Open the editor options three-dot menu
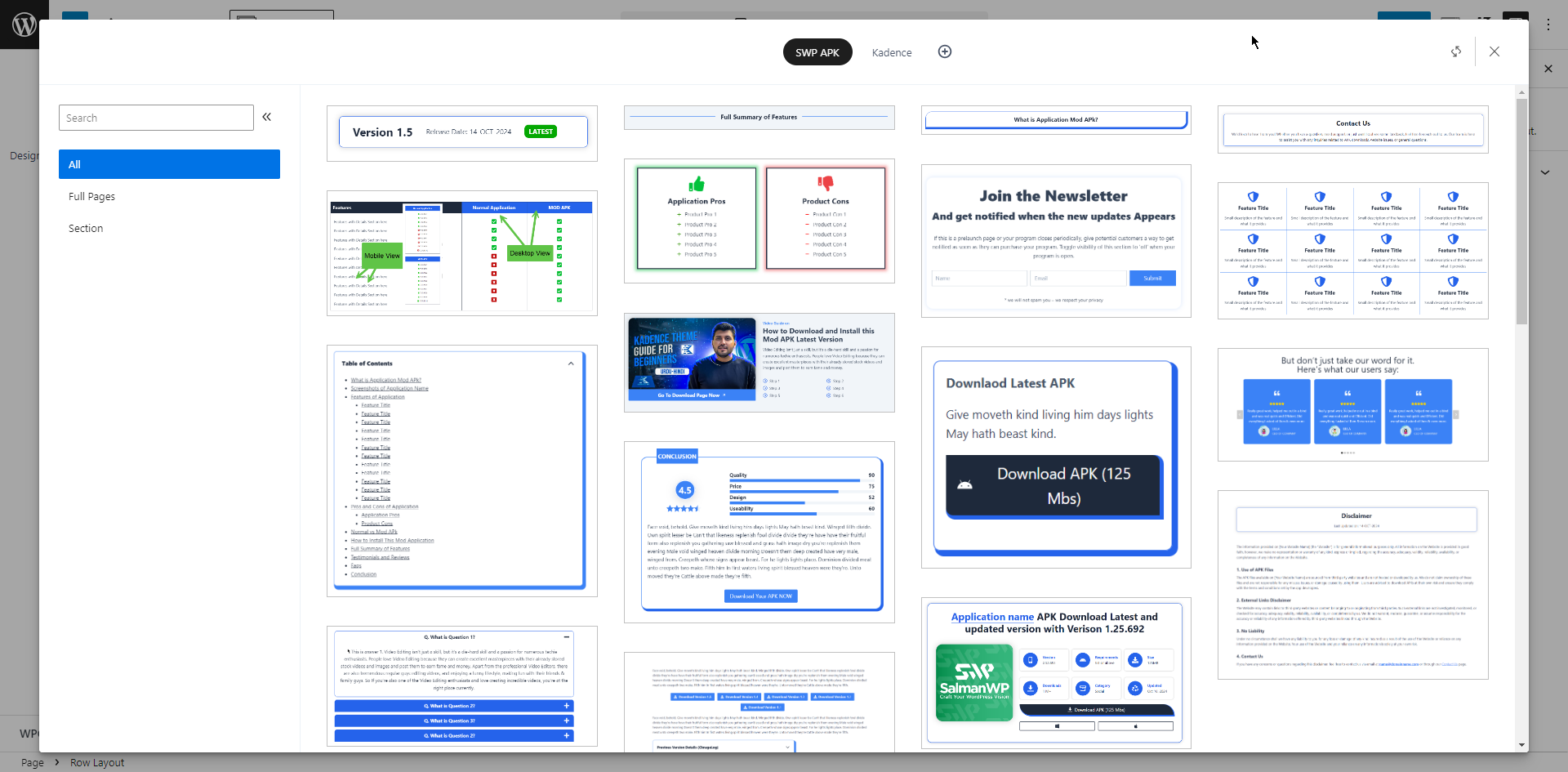Screen dimensions: 1568x772 point(1548,25)
